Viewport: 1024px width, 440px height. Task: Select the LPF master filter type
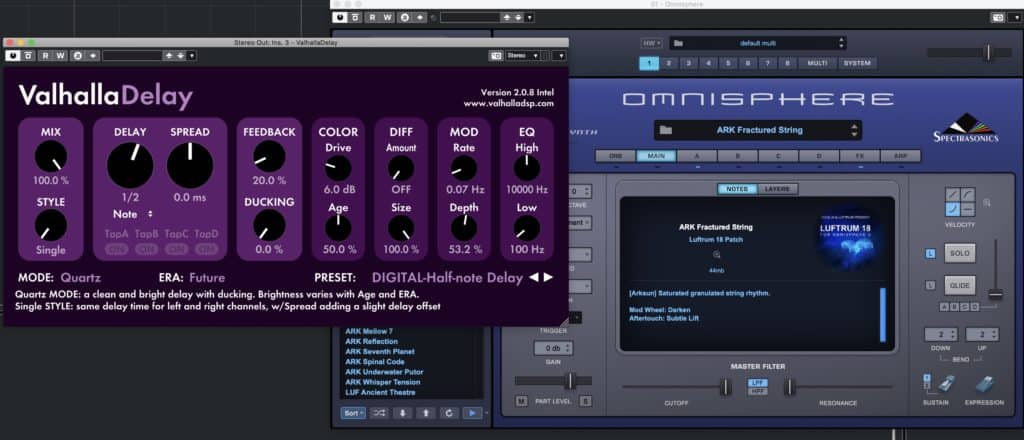(758, 383)
